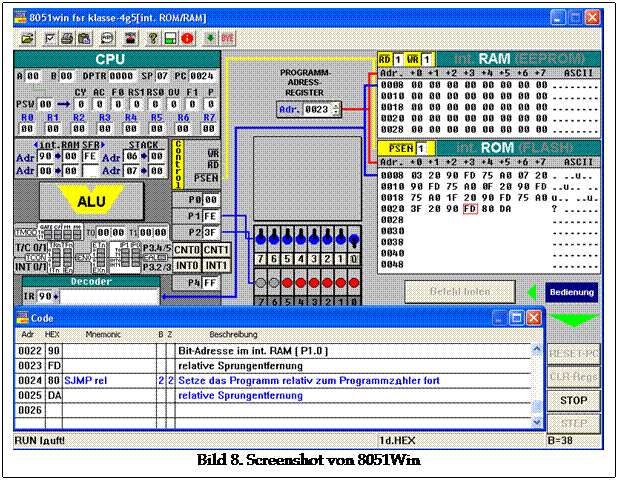This screenshot has width=618, height=480.
Task: Click the yellow ALU block
Action: click(x=91, y=201)
